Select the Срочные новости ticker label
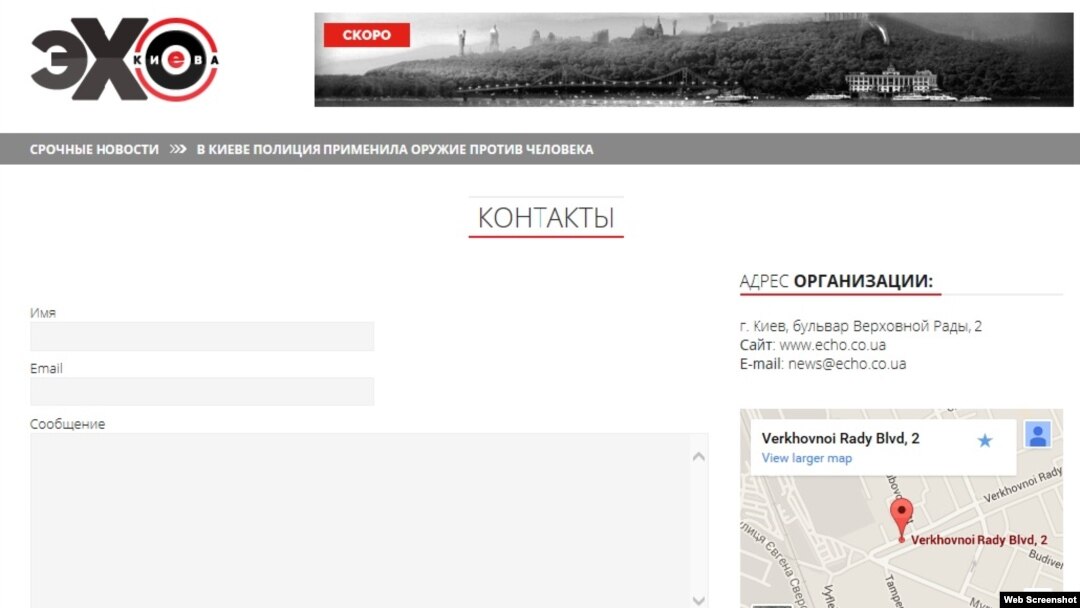The width and height of the screenshot is (1080, 608). 94,149
